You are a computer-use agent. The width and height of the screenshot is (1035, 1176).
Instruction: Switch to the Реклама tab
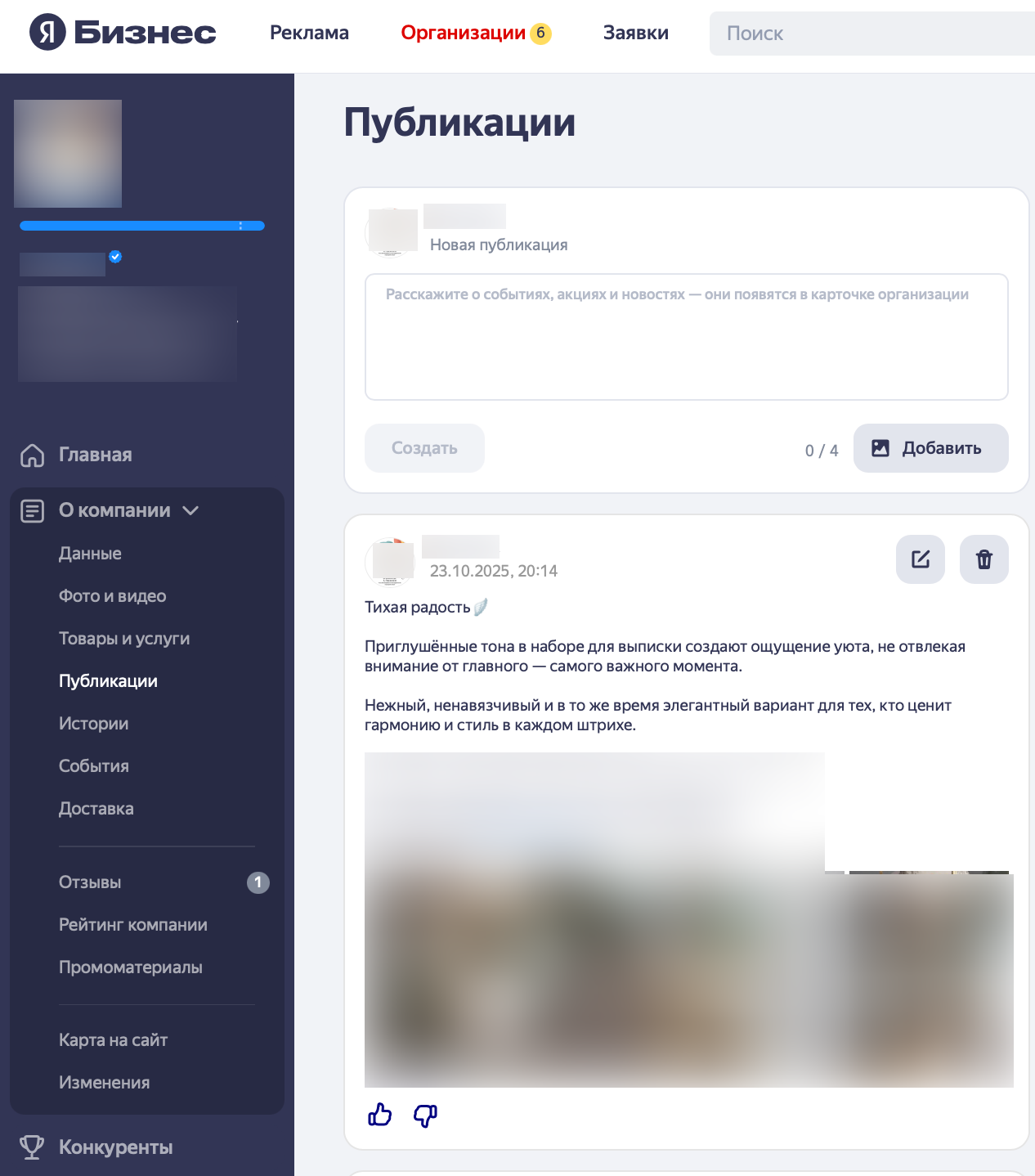tap(309, 34)
